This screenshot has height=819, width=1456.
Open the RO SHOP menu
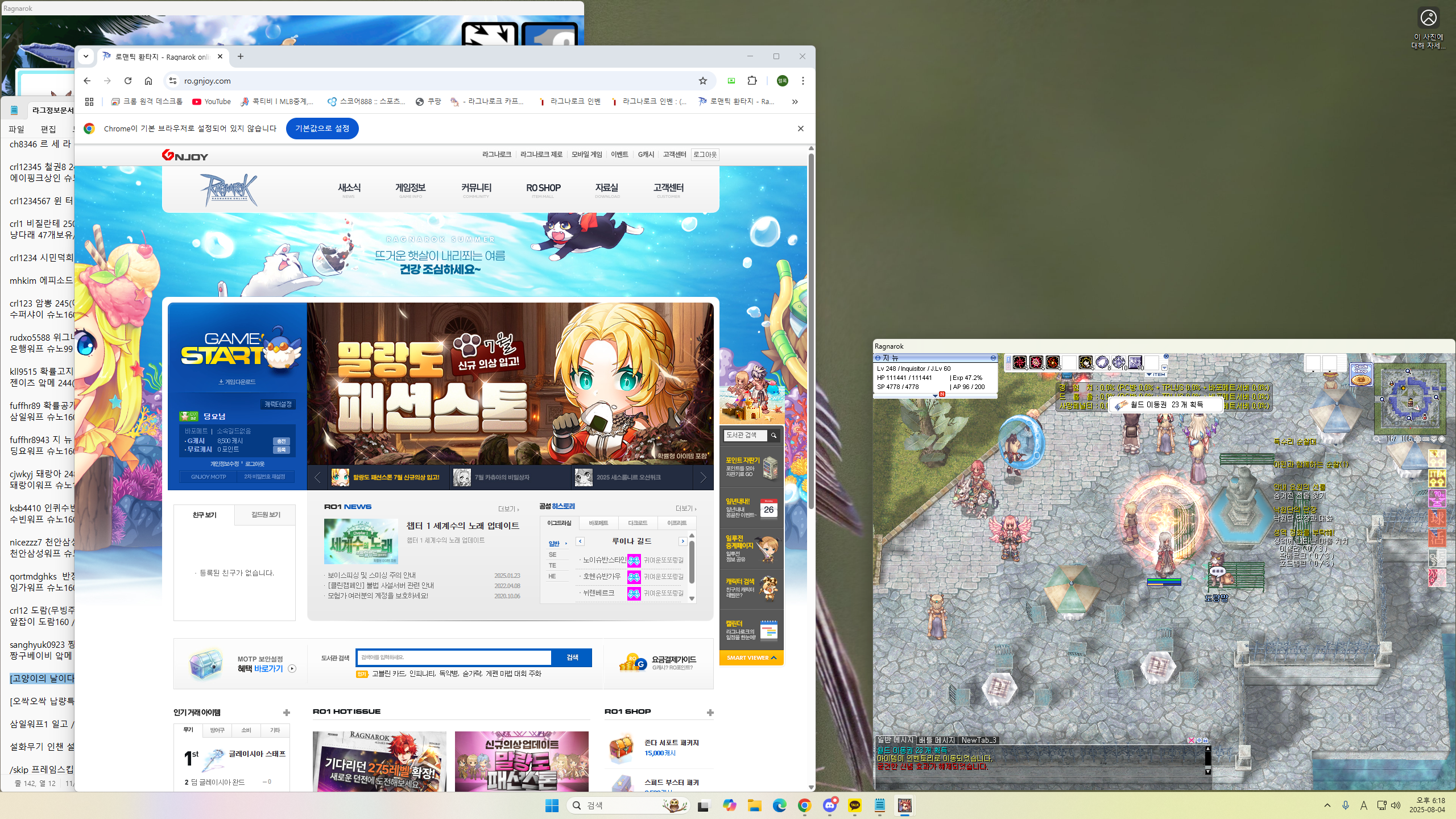pyautogui.click(x=543, y=189)
